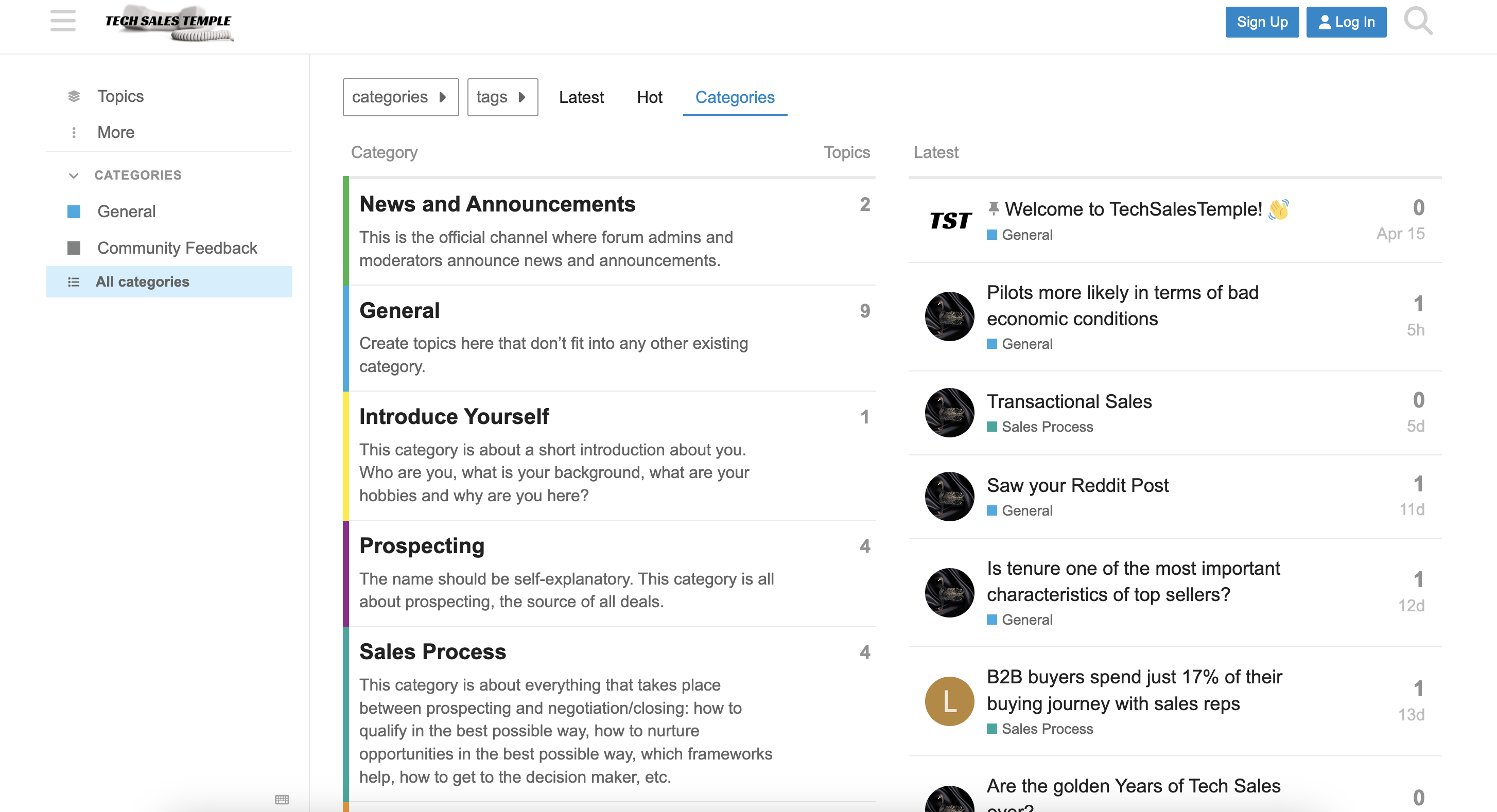Open Introduce Yourself category
Image resolution: width=1497 pixels, height=812 pixels.
coord(454,416)
